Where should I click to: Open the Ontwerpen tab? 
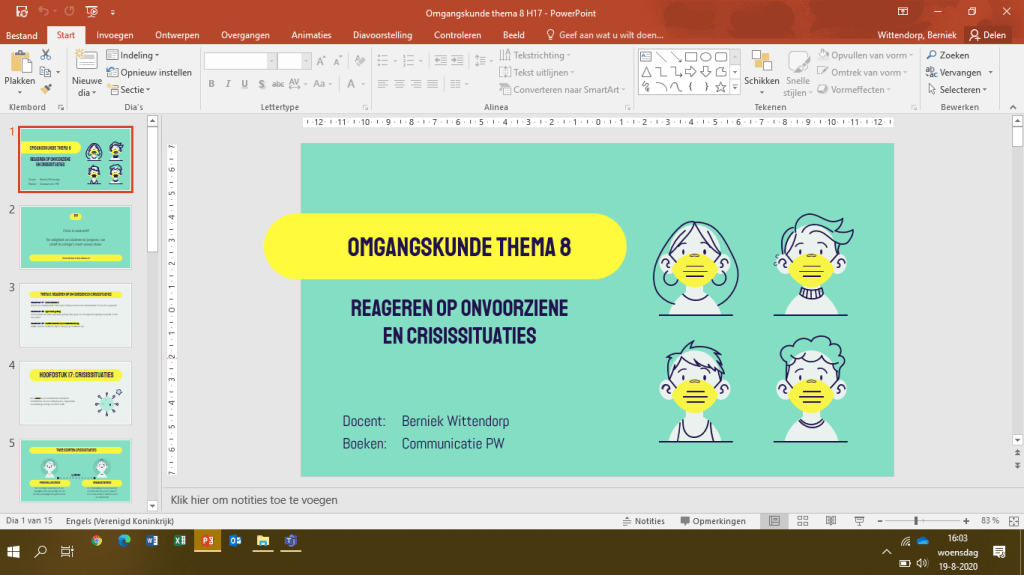tap(177, 35)
